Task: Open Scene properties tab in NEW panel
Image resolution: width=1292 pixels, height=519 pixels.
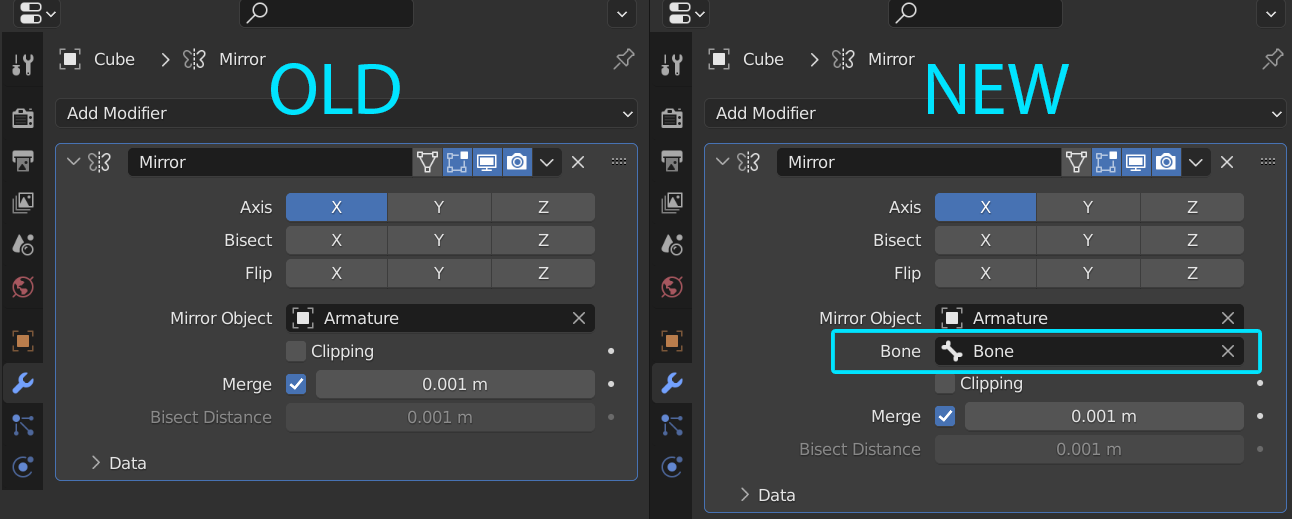Action: coord(672,245)
